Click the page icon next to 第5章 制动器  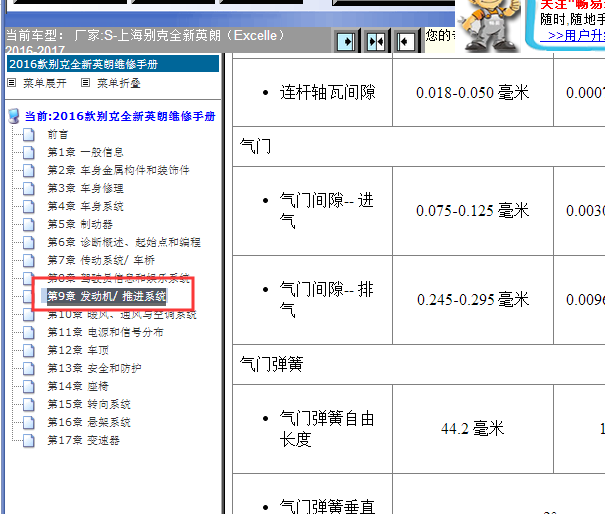coord(29,225)
